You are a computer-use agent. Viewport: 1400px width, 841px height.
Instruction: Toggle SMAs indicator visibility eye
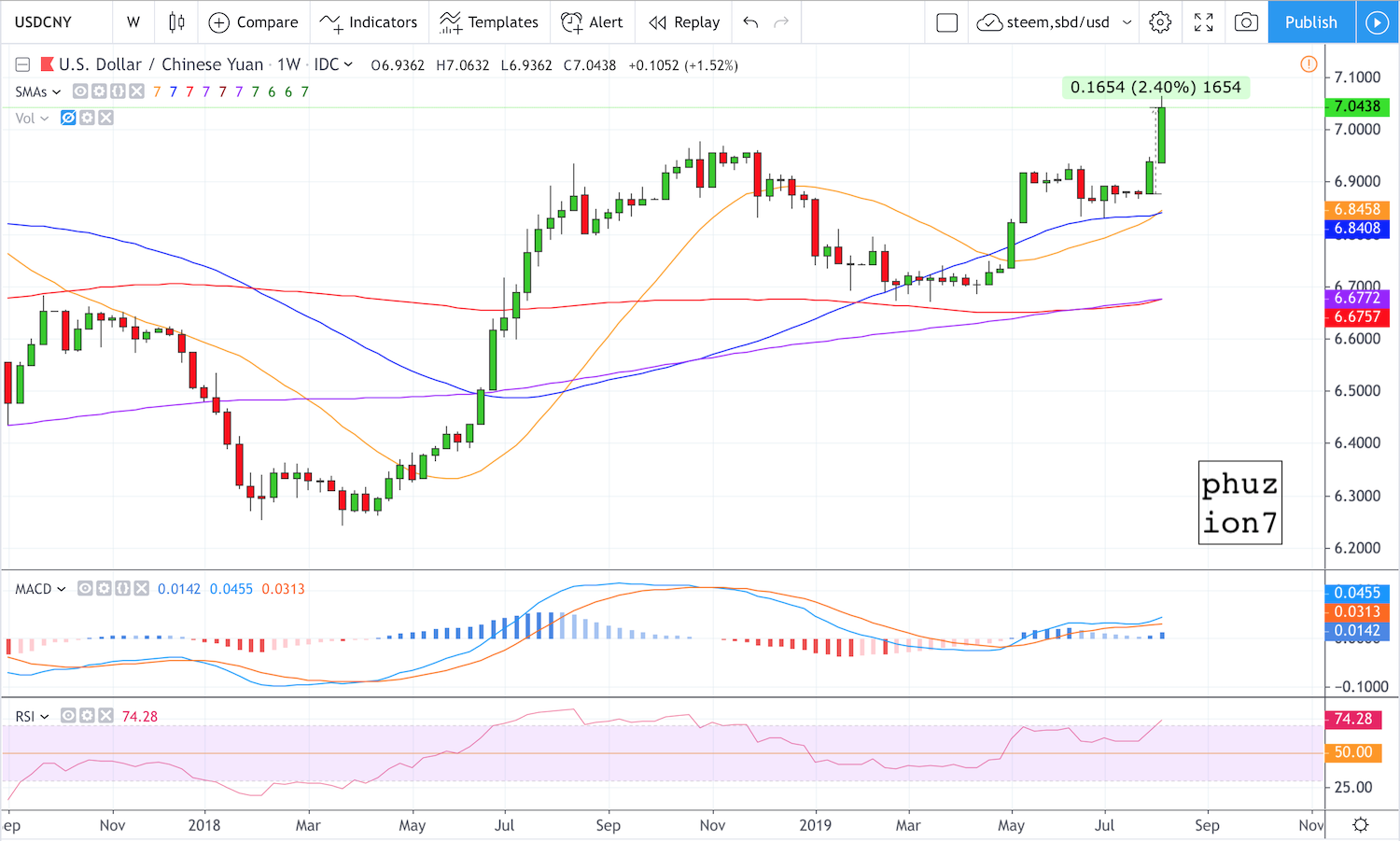tap(81, 91)
